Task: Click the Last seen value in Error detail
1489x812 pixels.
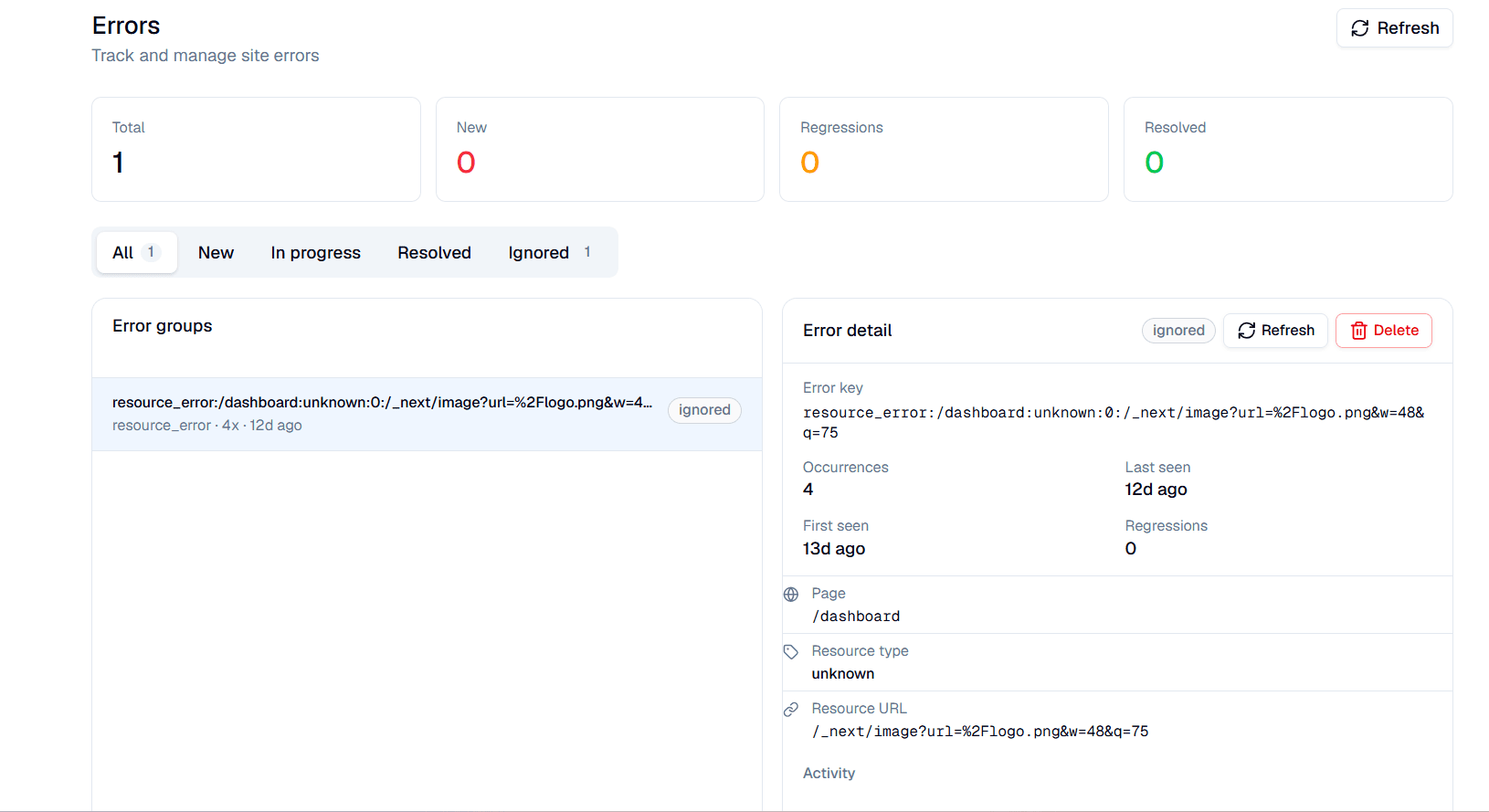Action: tap(1156, 490)
